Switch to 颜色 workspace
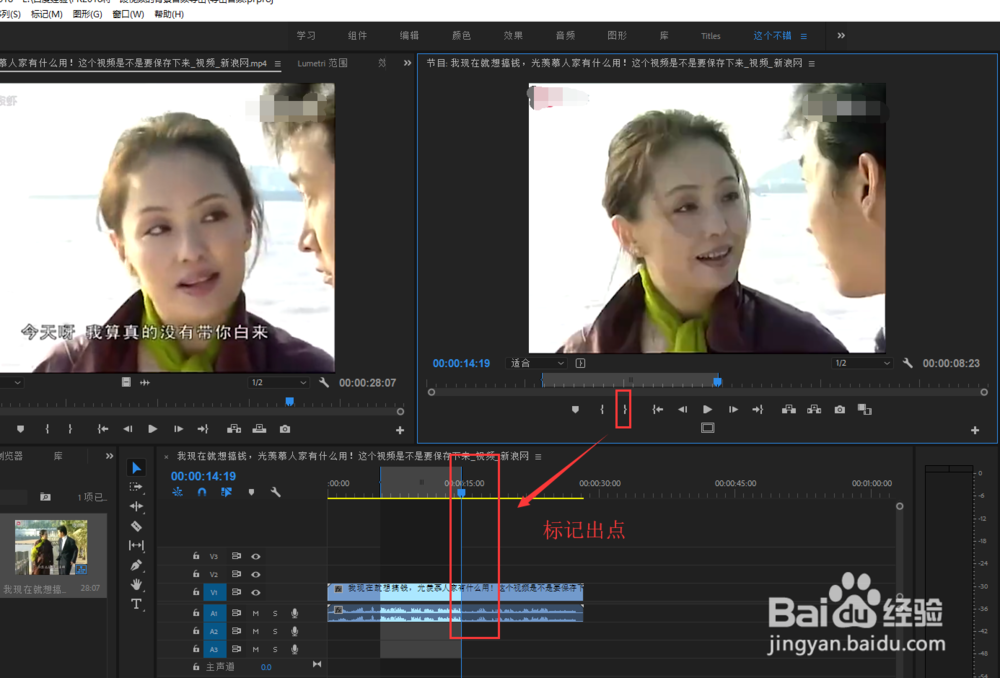 461,36
